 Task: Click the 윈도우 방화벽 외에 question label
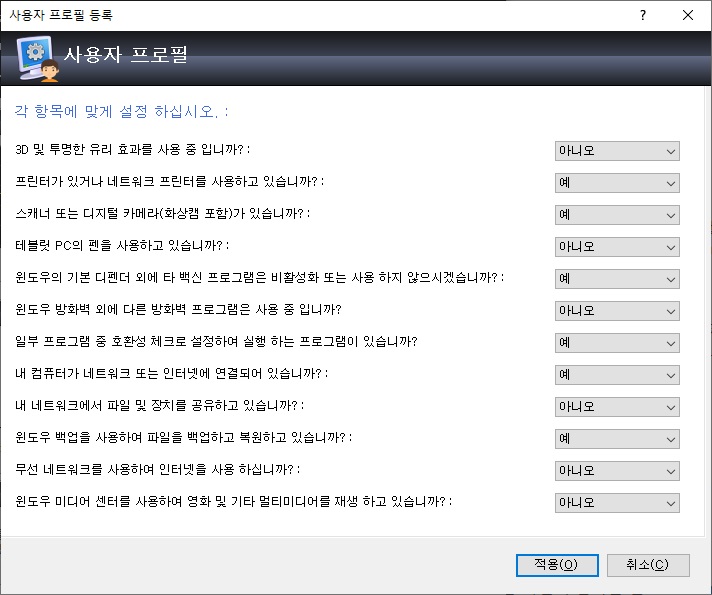[178, 309]
